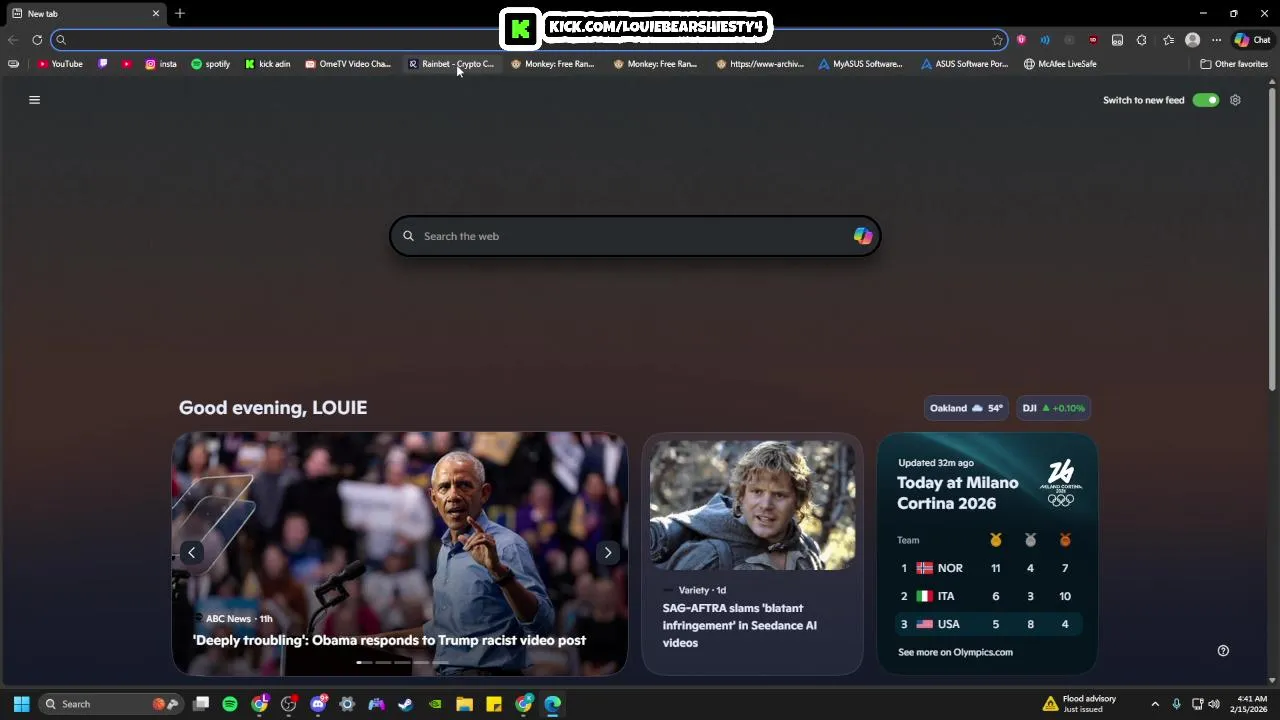Open the Oakland 54° weather widget
The image size is (1280, 720).
[x=966, y=408]
